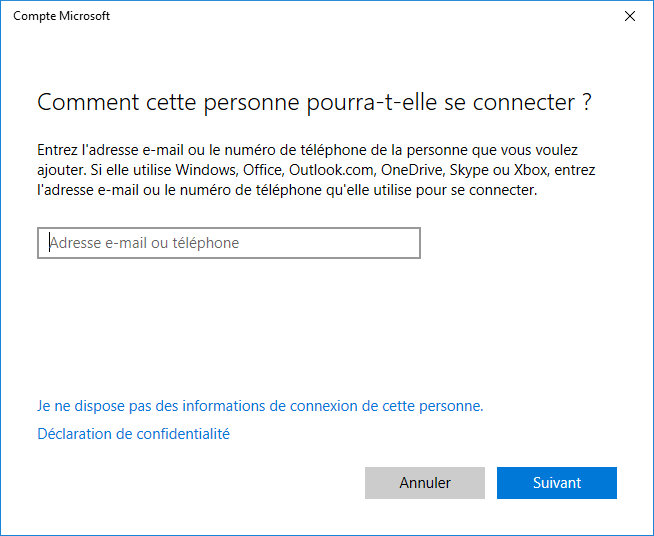Viewport: 654px width, 536px height.
Task: Click the Compte Microsoft title bar text
Action: tap(61, 16)
